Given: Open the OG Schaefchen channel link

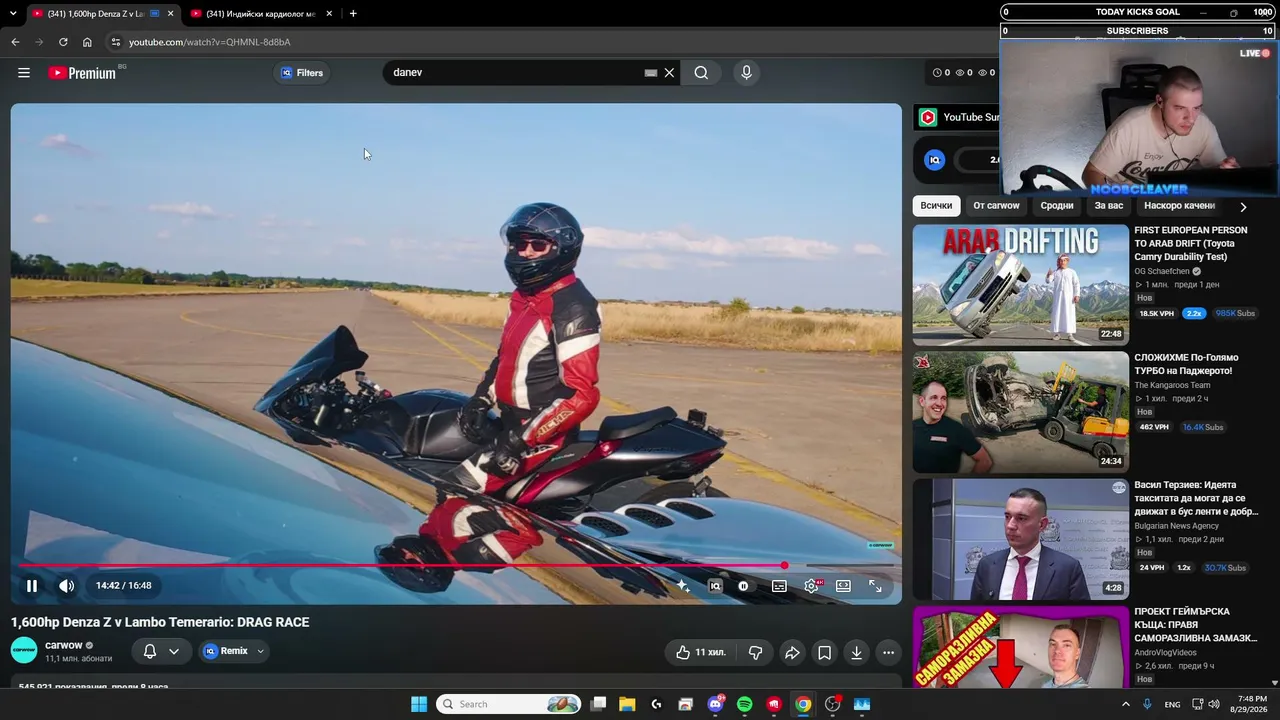Looking at the screenshot, I should [x=1161, y=271].
